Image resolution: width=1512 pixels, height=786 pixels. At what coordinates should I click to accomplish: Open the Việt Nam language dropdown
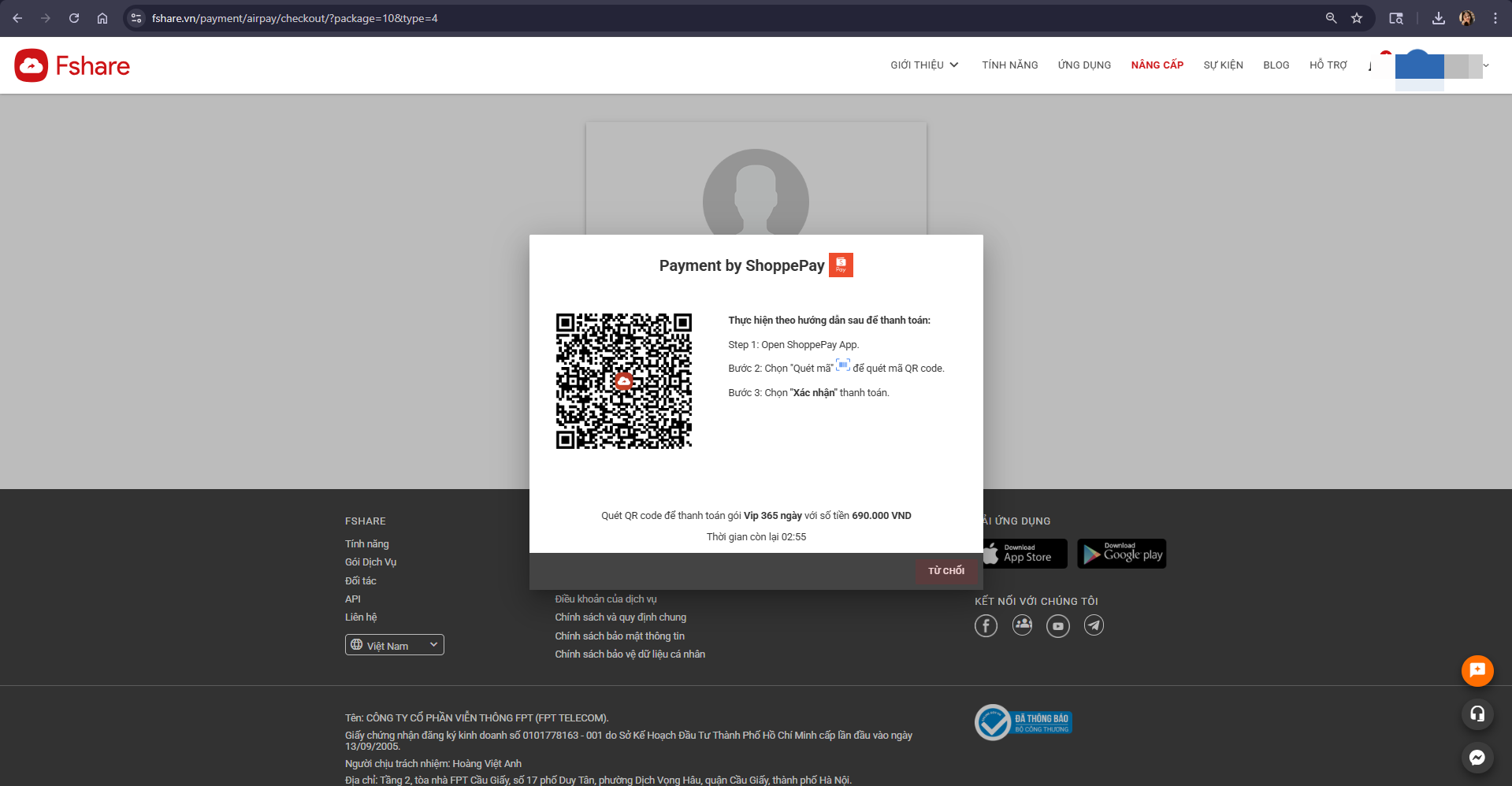(x=395, y=645)
